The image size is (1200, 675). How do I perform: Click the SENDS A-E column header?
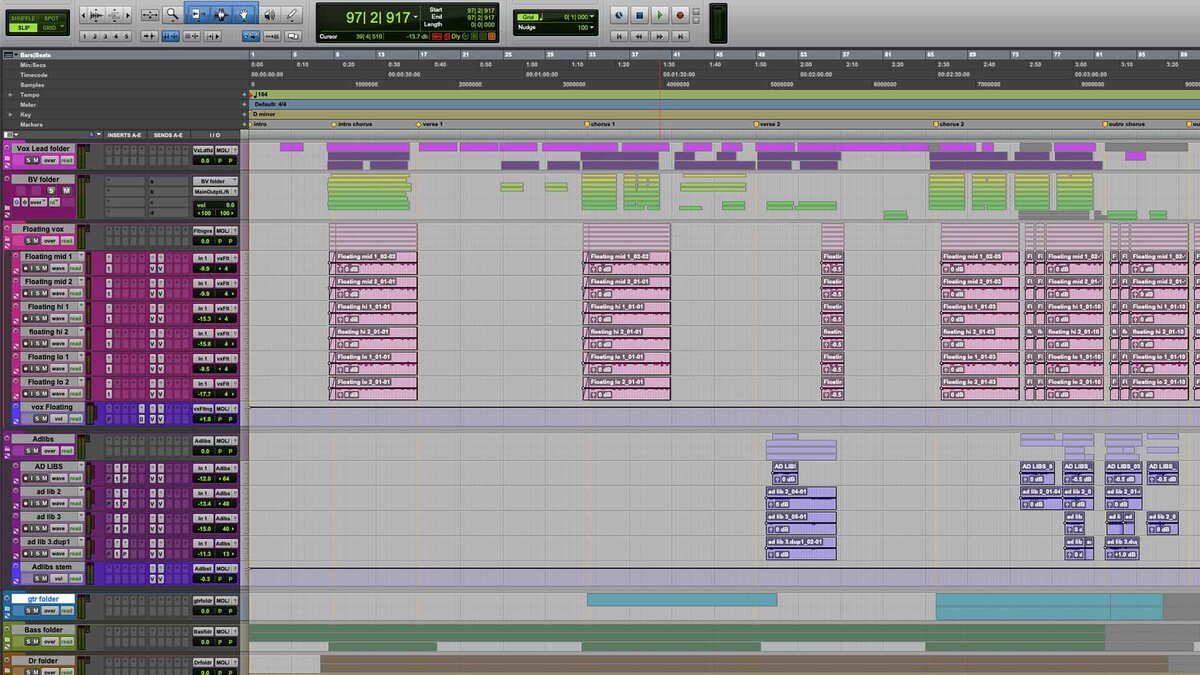pyautogui.click(x=167, y=135)
